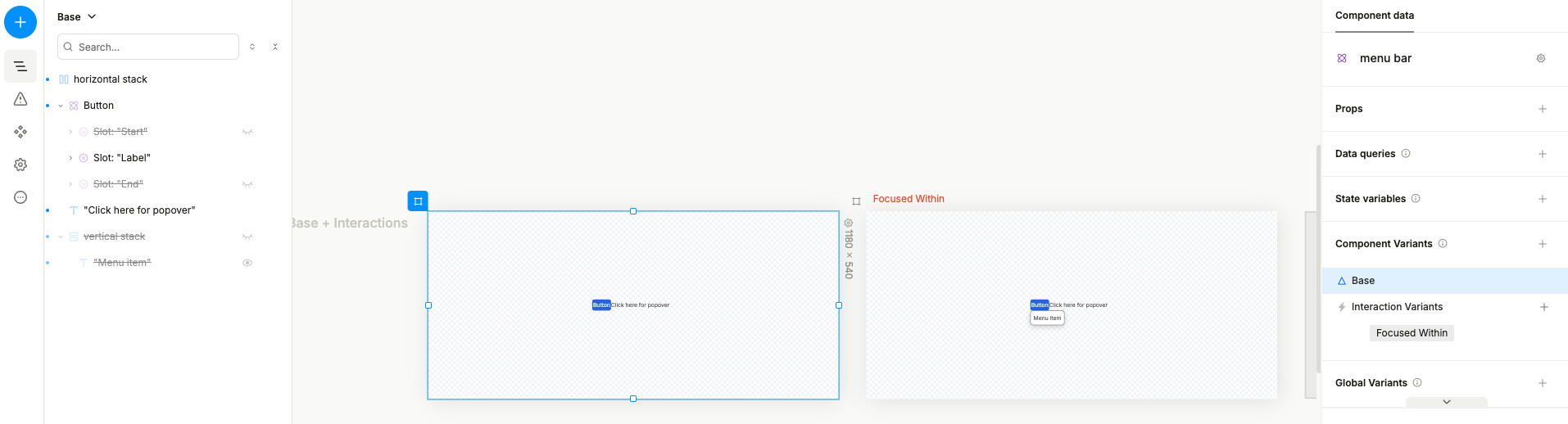Image resolution: width=1568 pixels, height=424 pixels.
Task: Toggle visibility of "Menu item" text
Action: pos(247,263)
